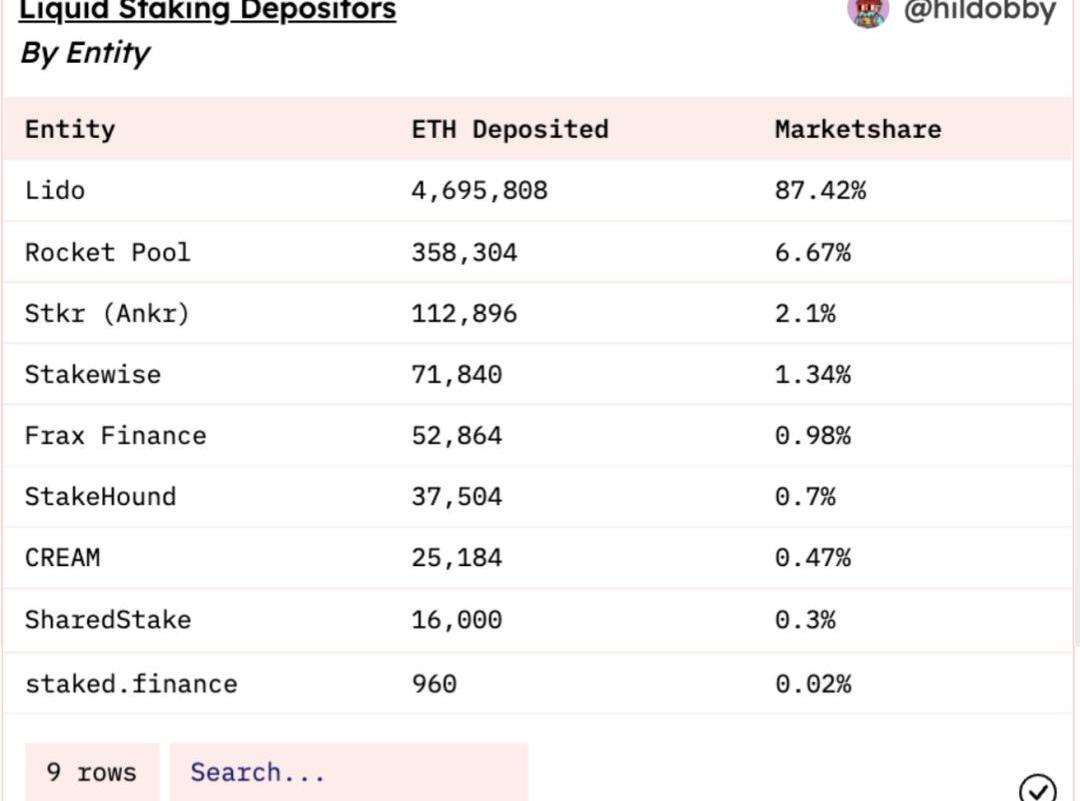This screenshot has width=1080, height=801.
Task: Click Lido's 87.42% marketshare value
Action: pyautogui.click(x=820, y=190)
